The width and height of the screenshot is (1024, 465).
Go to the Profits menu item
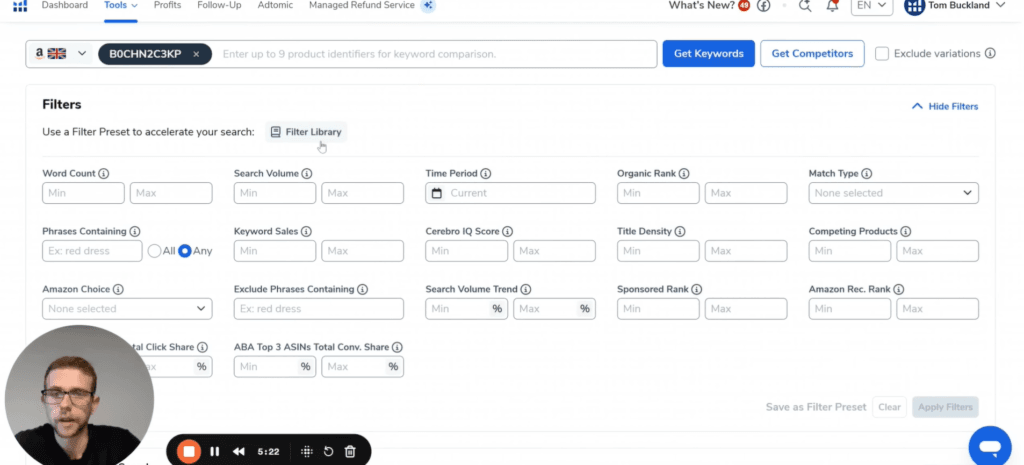168,5
